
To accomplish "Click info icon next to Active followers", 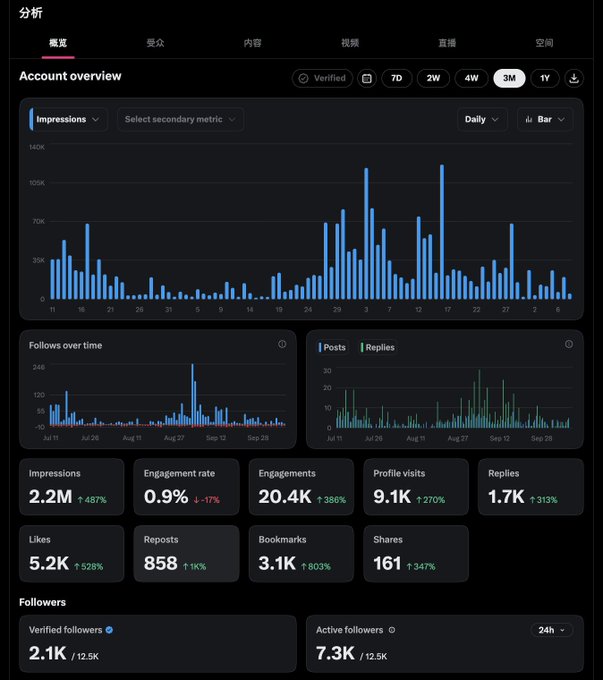I will 392,630.
